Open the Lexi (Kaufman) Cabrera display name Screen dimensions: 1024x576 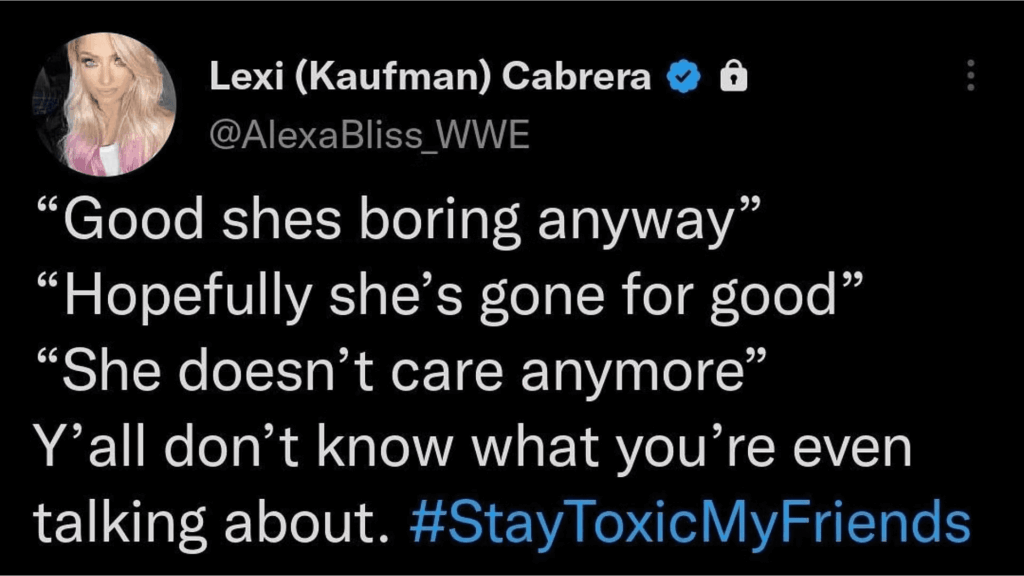430,77
